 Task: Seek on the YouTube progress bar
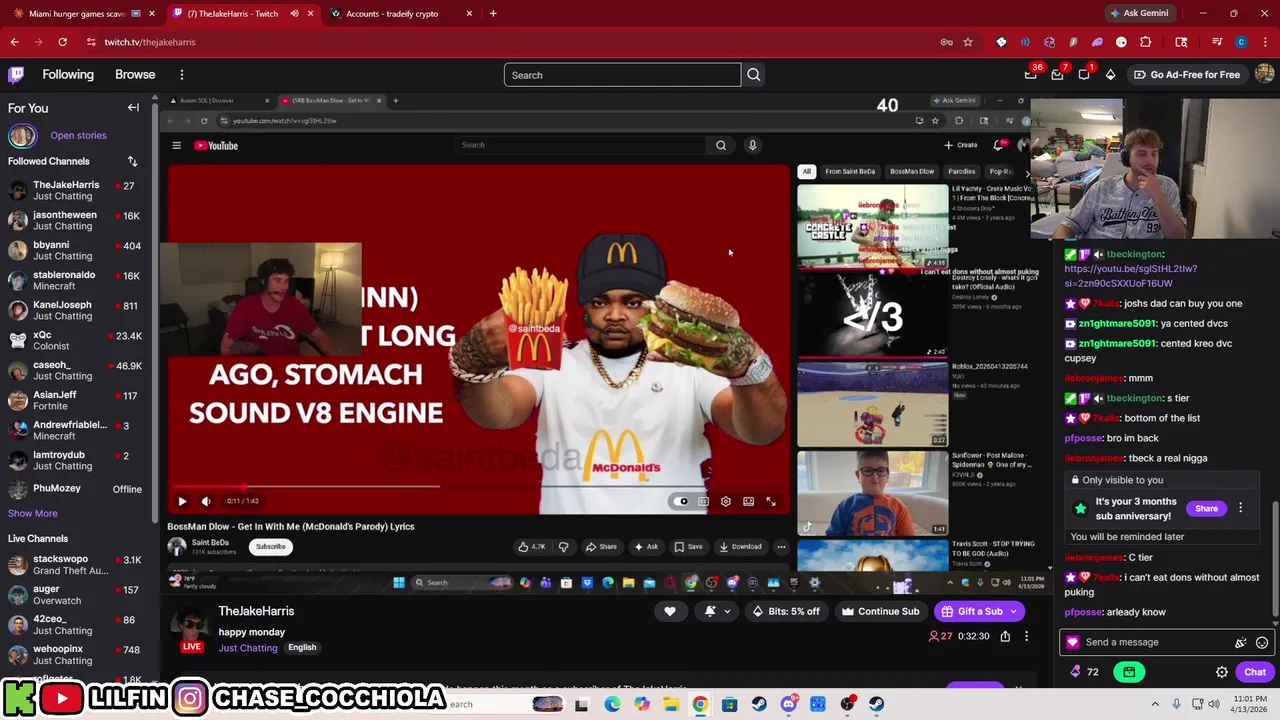[x=478, y=487]
